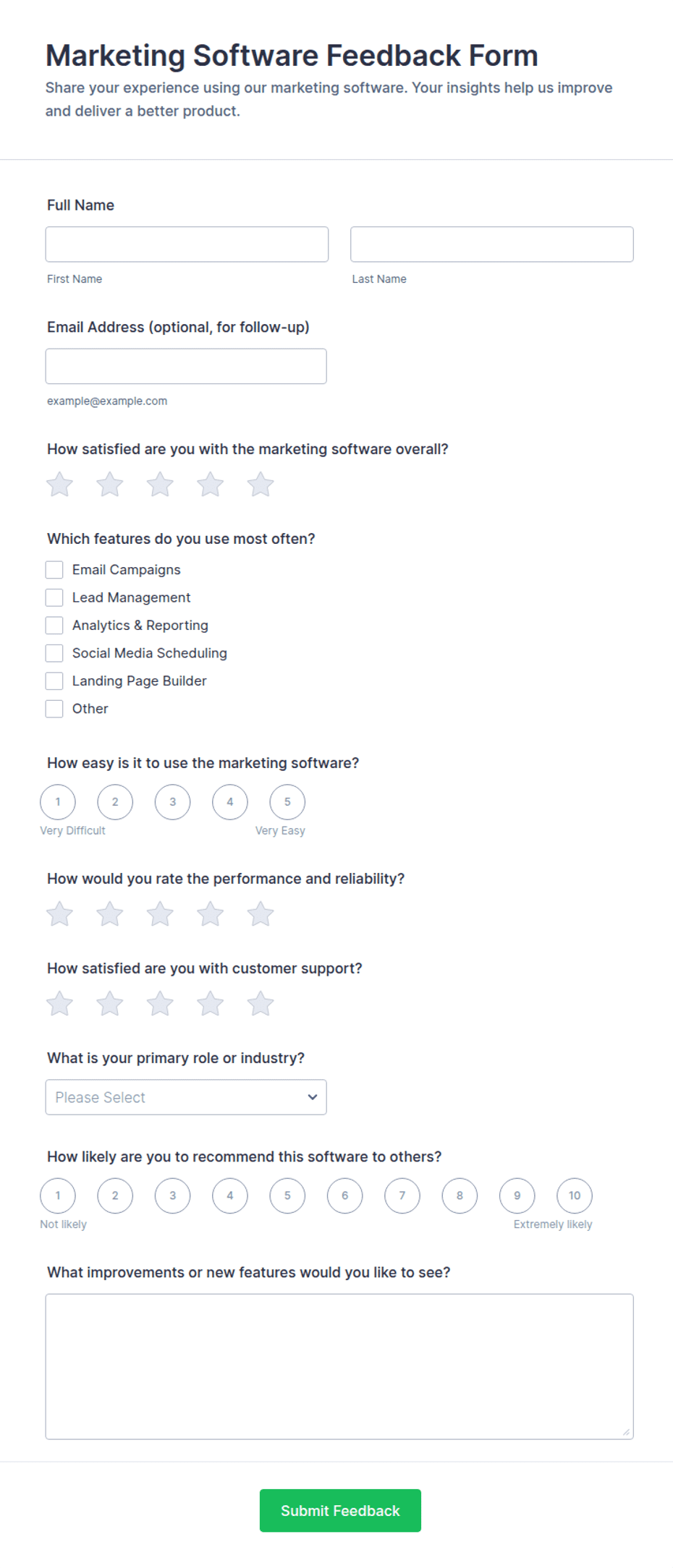Select the third star for overall satisfaction
Image resolution: width=673 pixels, height=1568 pixels.
pos(160,485)
